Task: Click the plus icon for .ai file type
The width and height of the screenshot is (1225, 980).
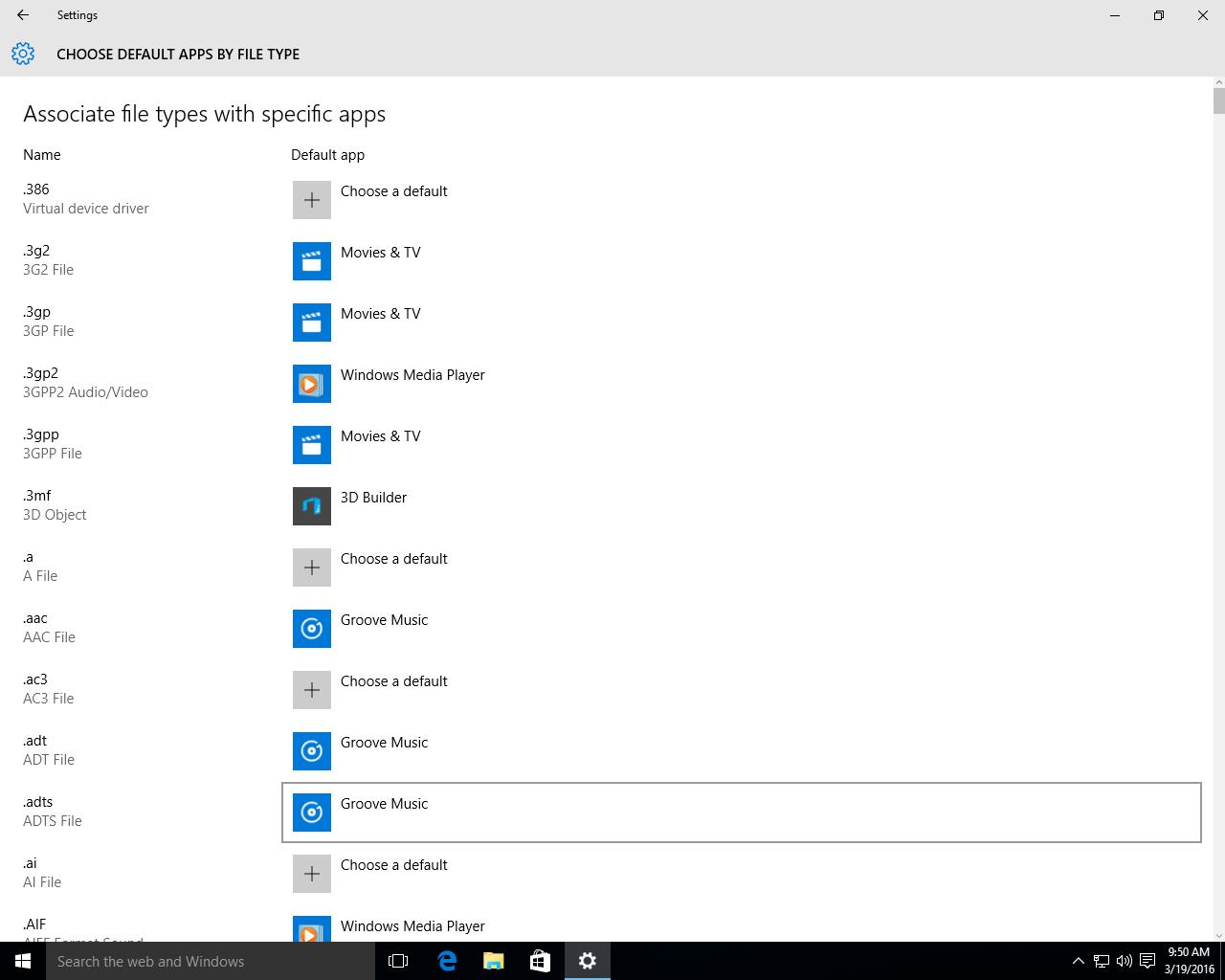Action: (312, 874)
